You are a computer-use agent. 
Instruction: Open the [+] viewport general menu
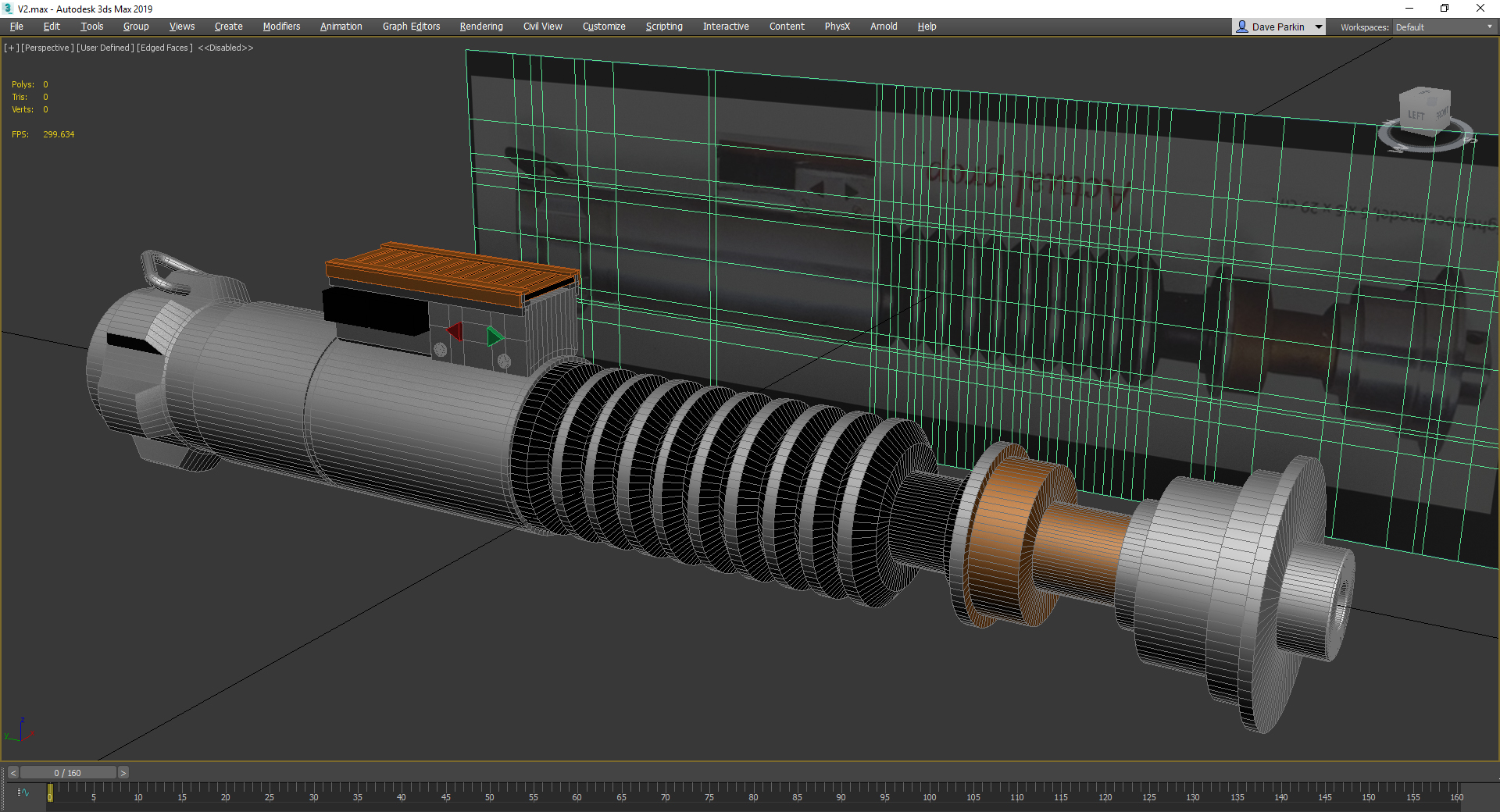[x=12, y=48]
